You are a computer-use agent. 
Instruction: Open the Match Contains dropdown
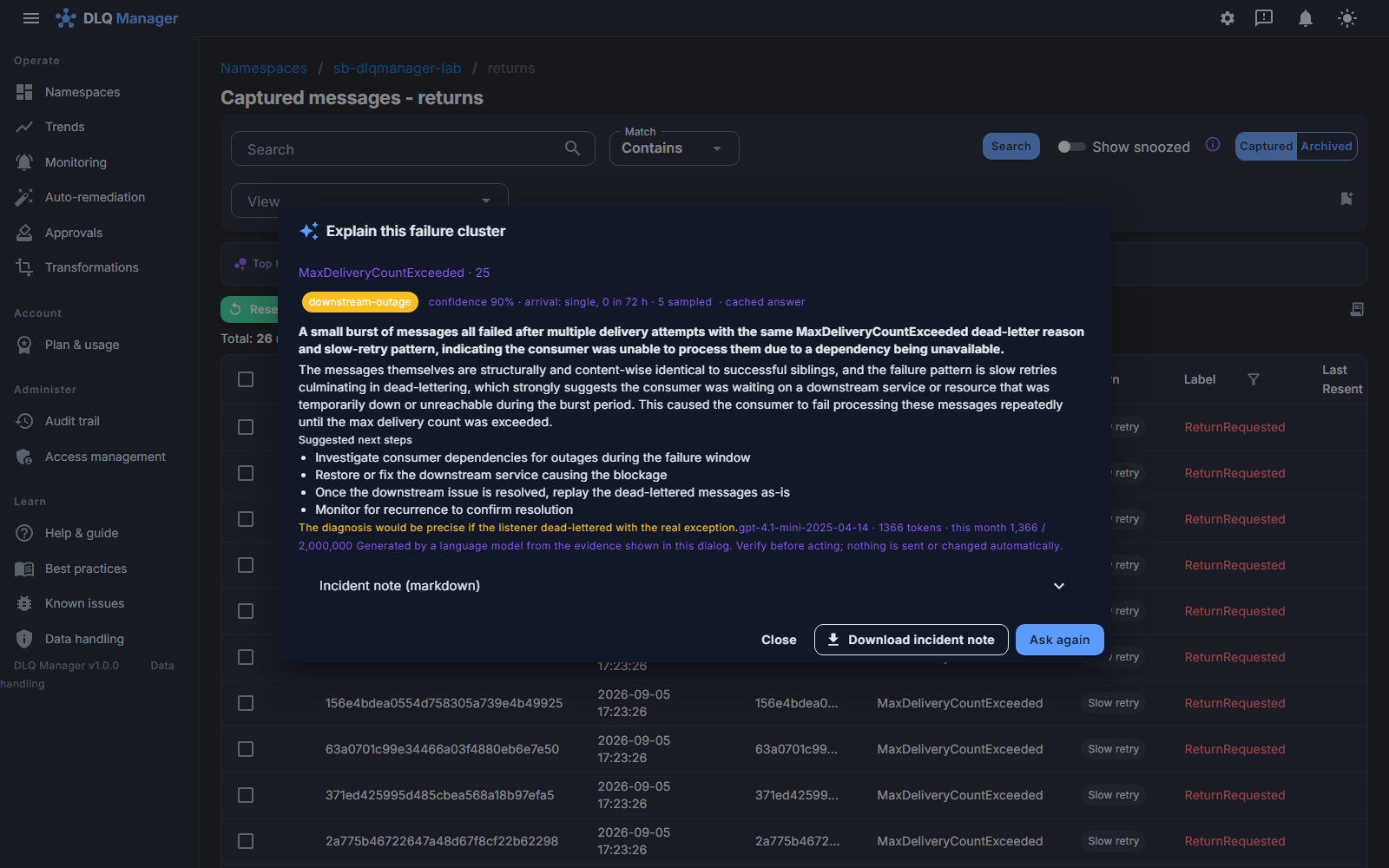[674, 148]
